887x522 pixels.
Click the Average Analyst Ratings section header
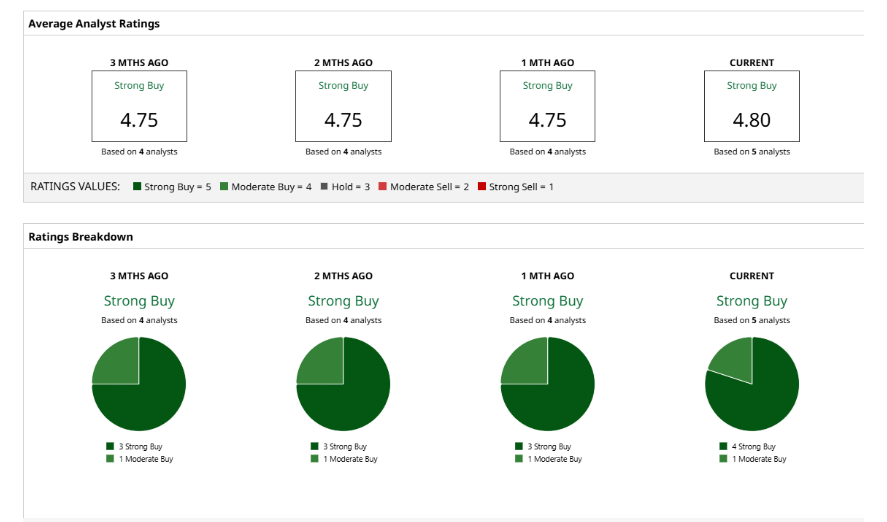click(x=94, y=23)
